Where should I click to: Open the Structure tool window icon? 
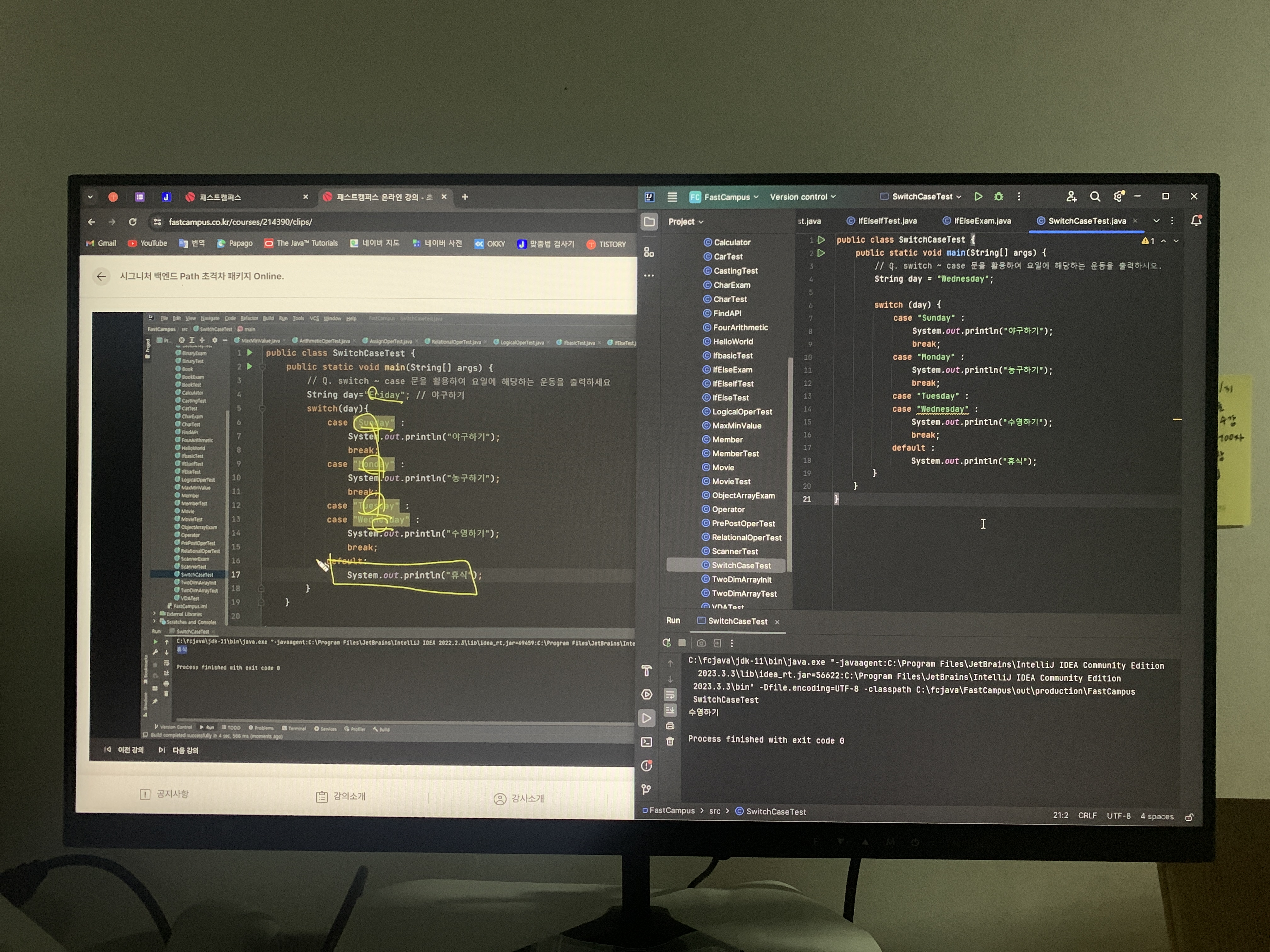(649, 252)
